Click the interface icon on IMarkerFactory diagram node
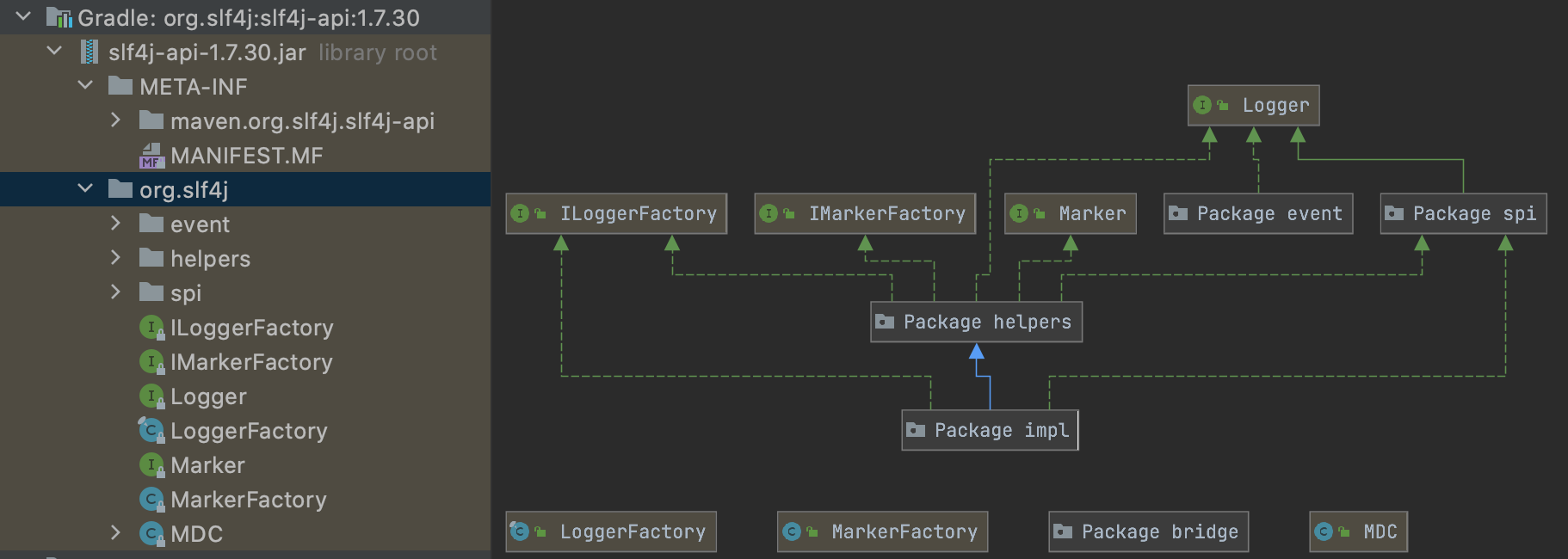 [x=769, y=213]
